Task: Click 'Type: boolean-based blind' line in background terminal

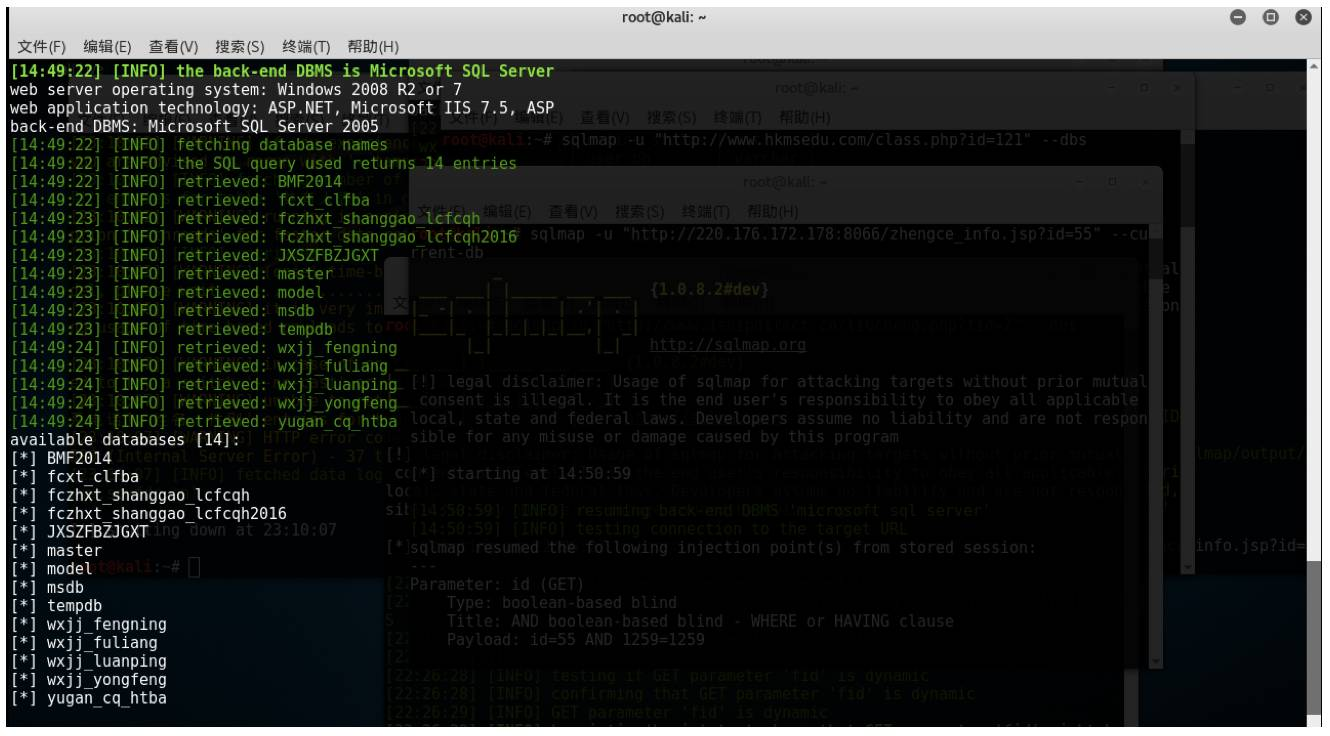Action: pos(561,602)
